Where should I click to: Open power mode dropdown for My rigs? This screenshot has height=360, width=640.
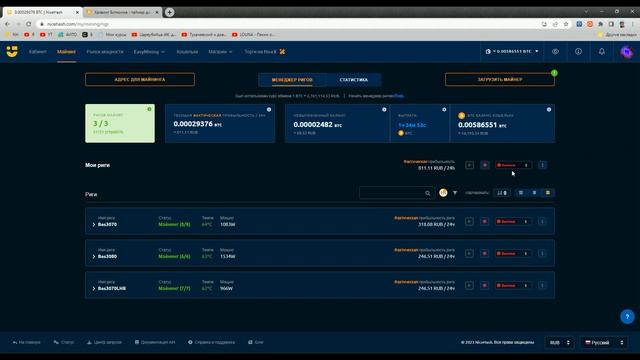pos(513,165)
